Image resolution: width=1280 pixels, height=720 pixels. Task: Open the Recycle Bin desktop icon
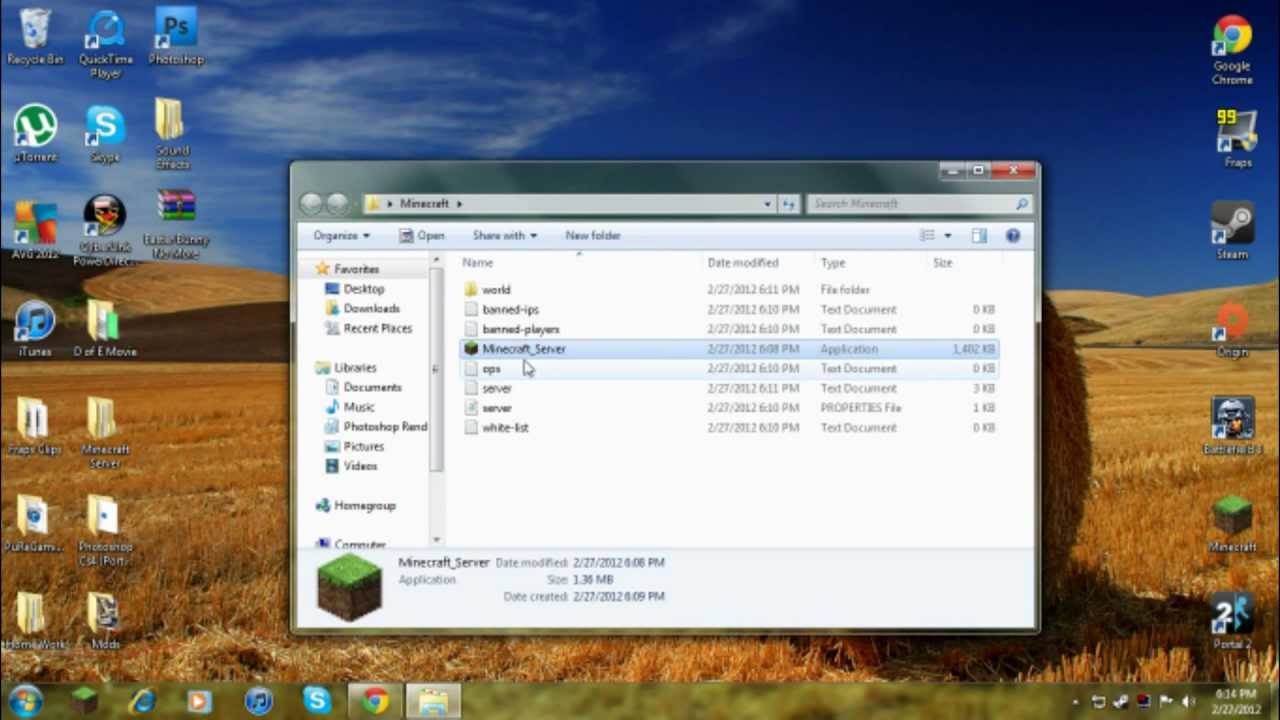[35, 37]
